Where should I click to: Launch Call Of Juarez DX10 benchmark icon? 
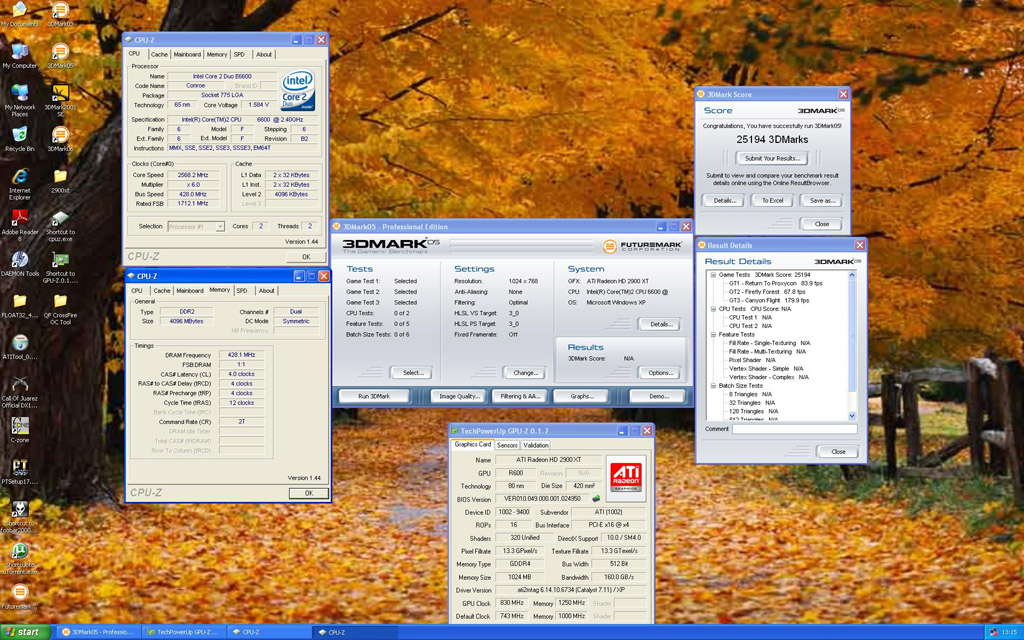[x=20, y=392]
